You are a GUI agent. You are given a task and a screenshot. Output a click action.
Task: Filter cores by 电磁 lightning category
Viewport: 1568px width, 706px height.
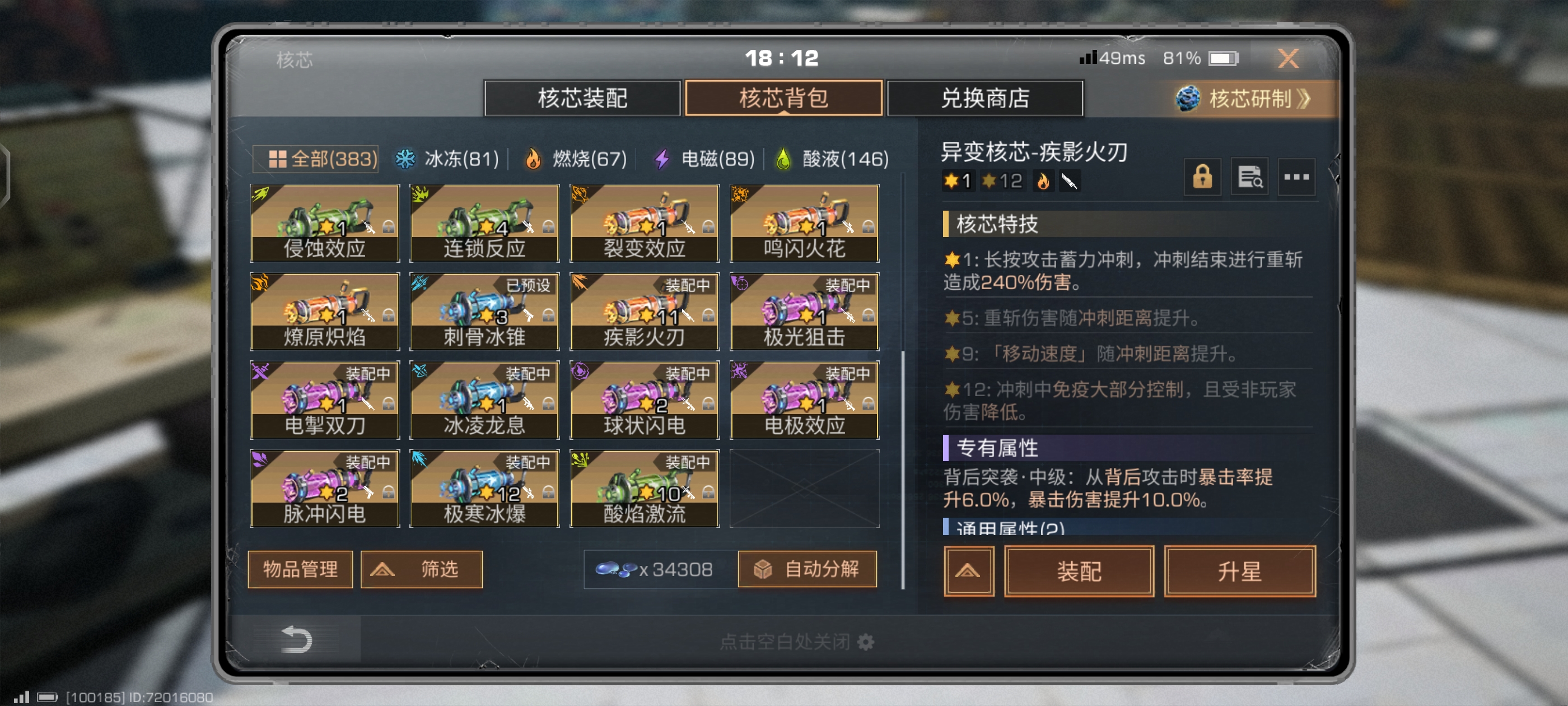[x=704, y=159]
